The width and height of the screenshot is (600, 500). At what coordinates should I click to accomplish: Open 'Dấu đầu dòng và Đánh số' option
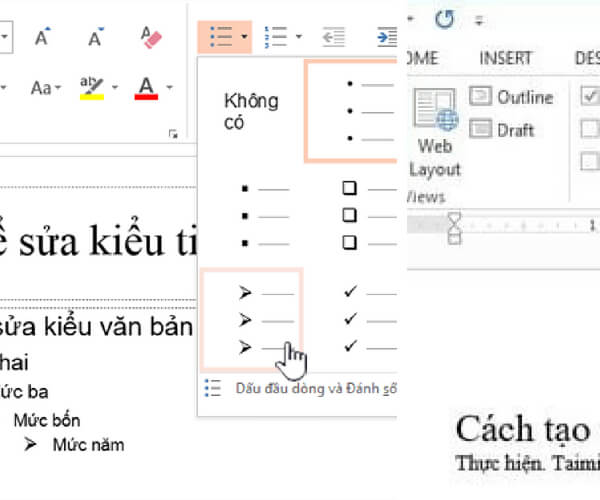point(300,388)
